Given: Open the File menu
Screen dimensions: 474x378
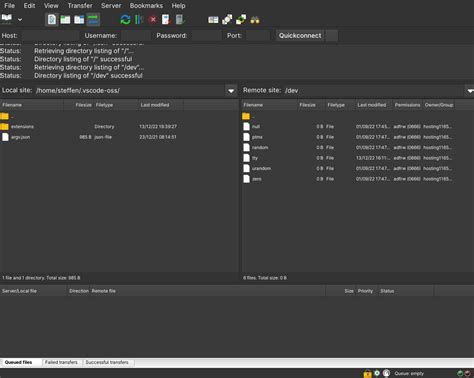Looking at the screenshot, I should (9, 6).
